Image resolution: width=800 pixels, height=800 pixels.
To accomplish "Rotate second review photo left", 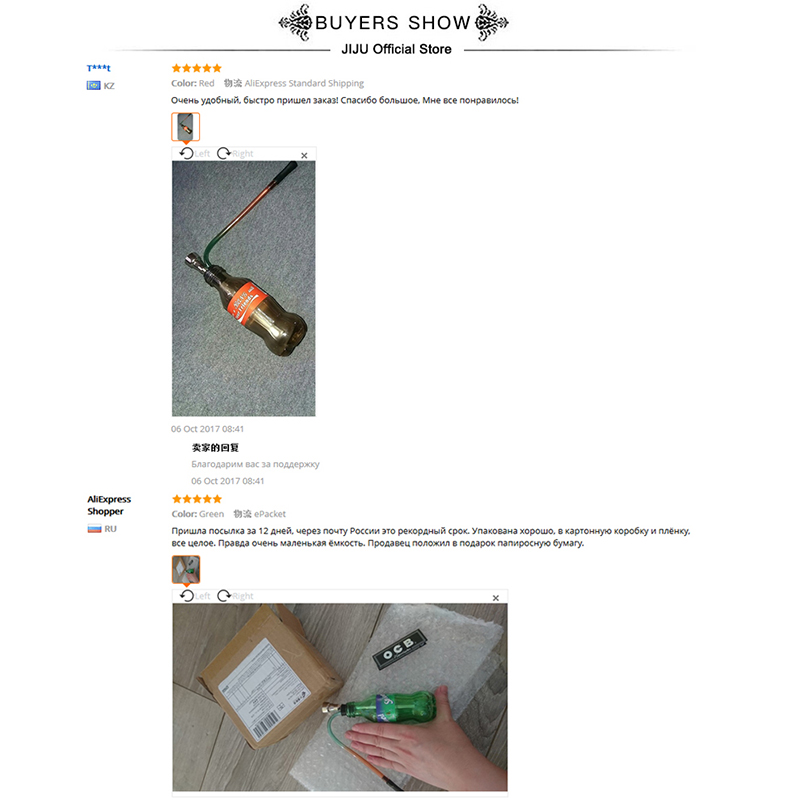I will tap(195, 596).
